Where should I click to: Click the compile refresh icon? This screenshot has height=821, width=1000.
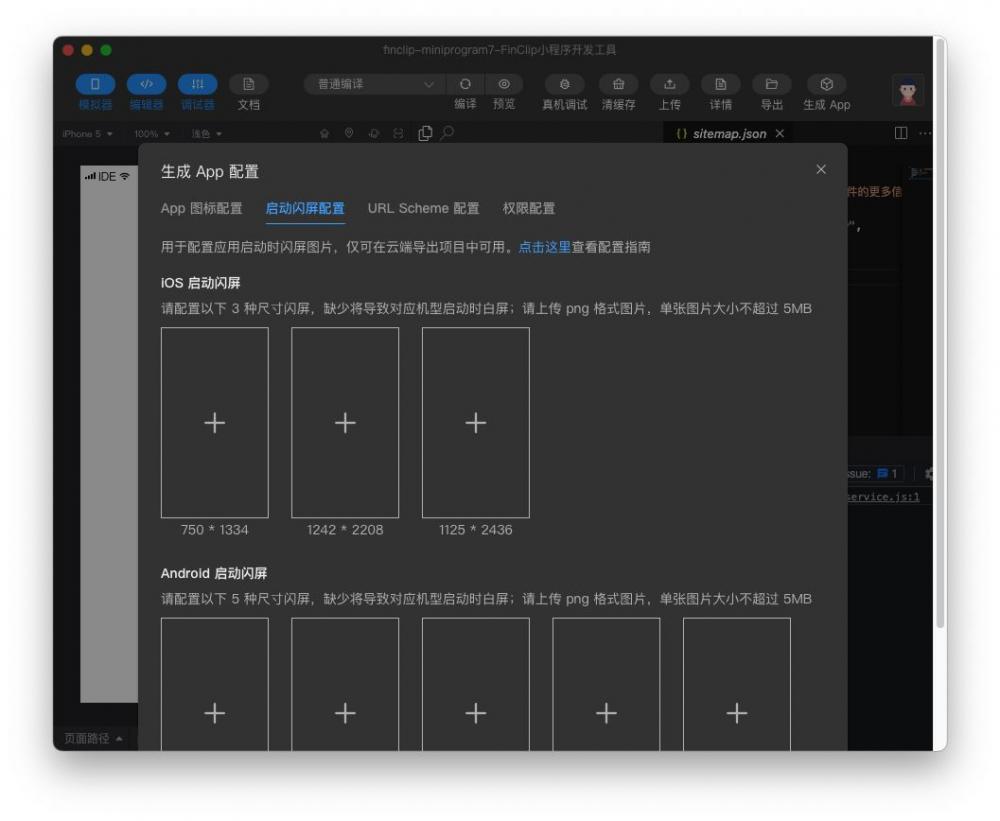[x=465, y=84]
